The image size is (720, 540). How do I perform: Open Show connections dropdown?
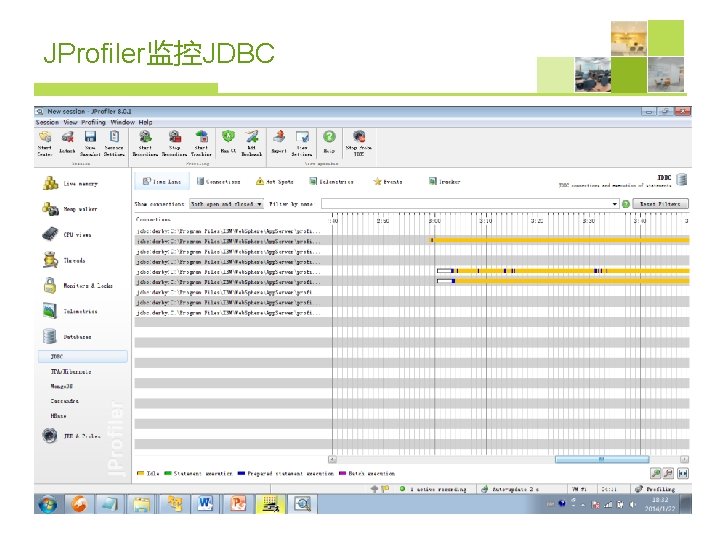226,204
